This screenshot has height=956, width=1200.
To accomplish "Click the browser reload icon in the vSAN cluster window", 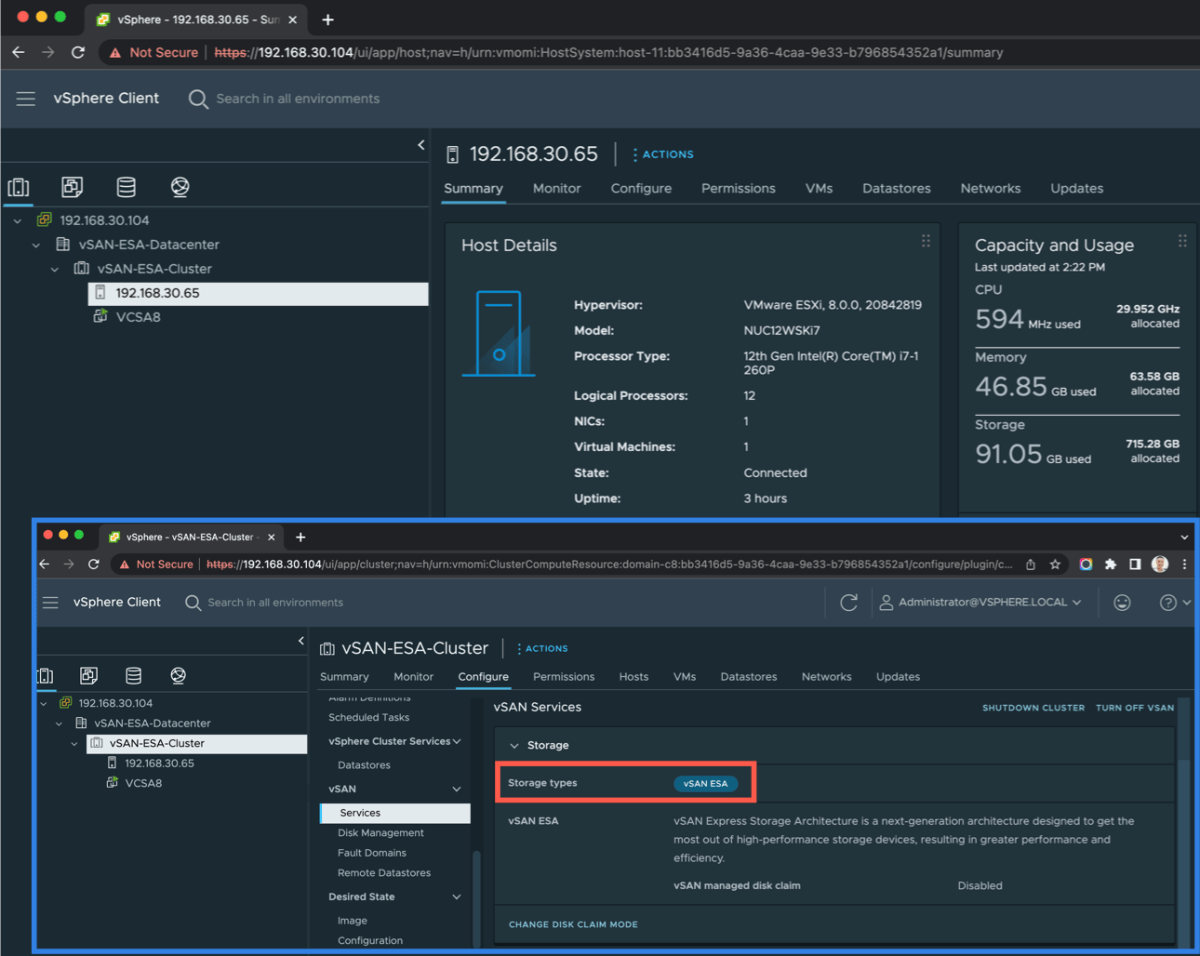I will tap(93, 564).
